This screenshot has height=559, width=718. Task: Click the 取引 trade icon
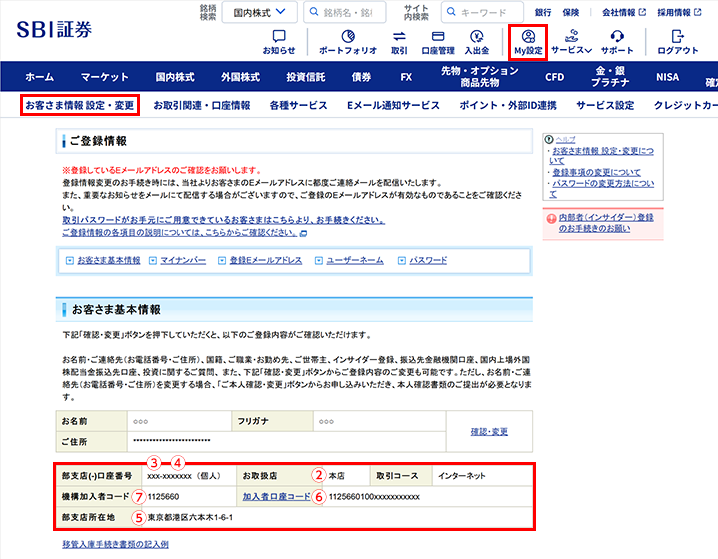tap(399, 42)
